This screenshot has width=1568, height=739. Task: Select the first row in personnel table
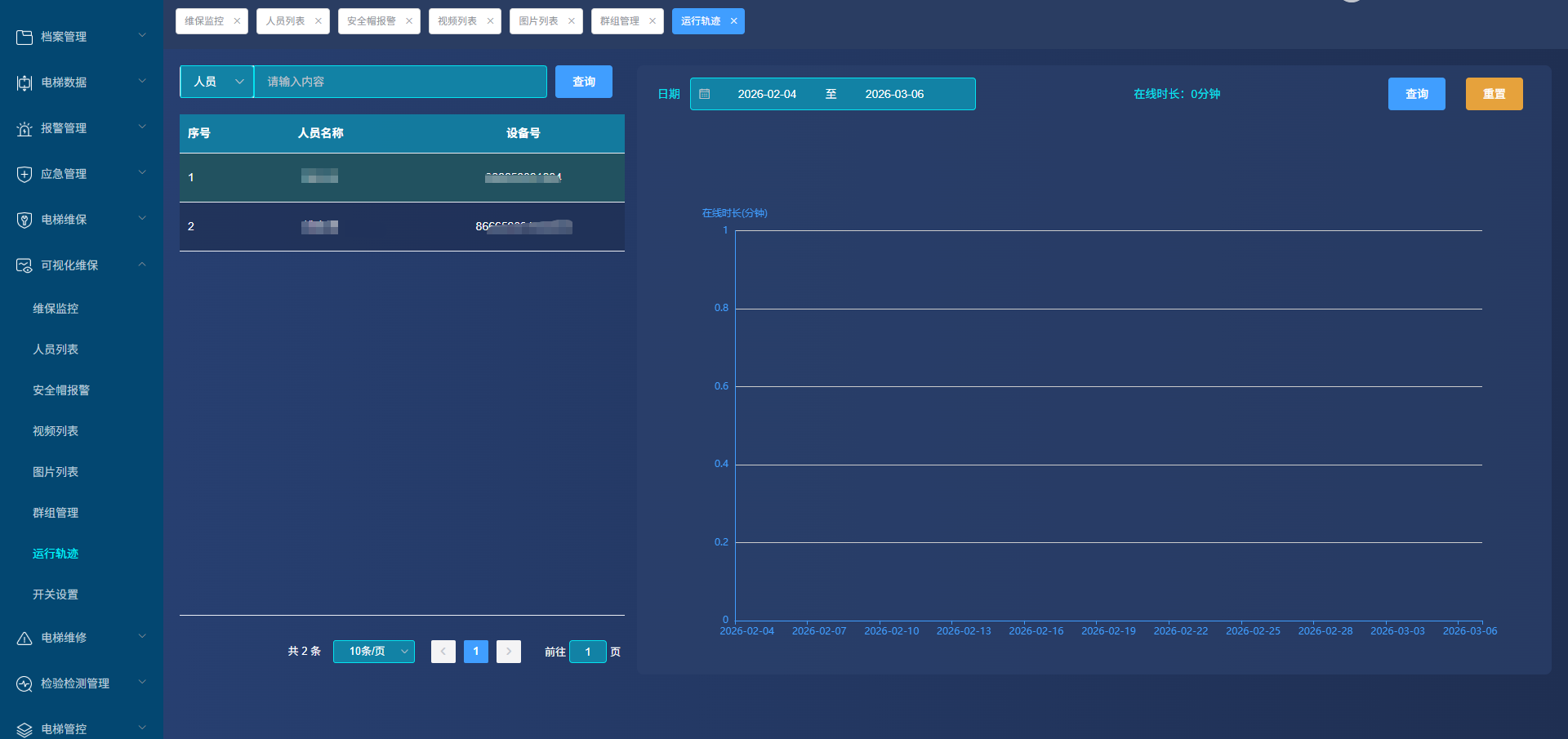[402, 177]
